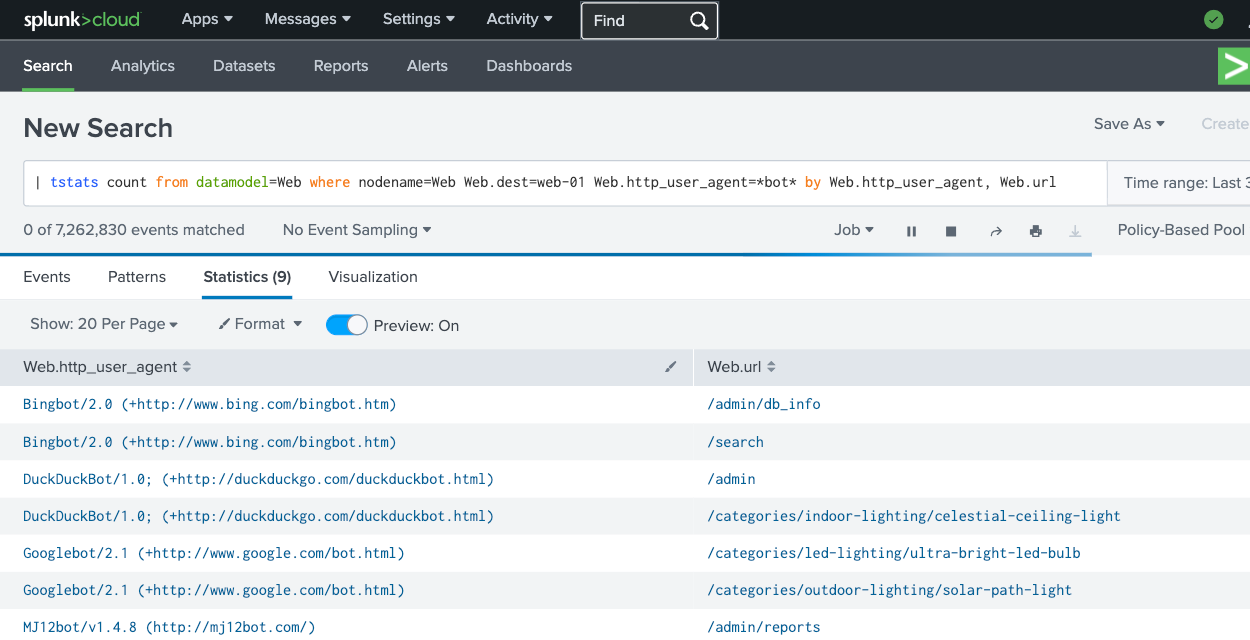Open the Googlebot/2.1 user agent link
The height and width of the screenshot is (640, 1250).
(213, 552)
